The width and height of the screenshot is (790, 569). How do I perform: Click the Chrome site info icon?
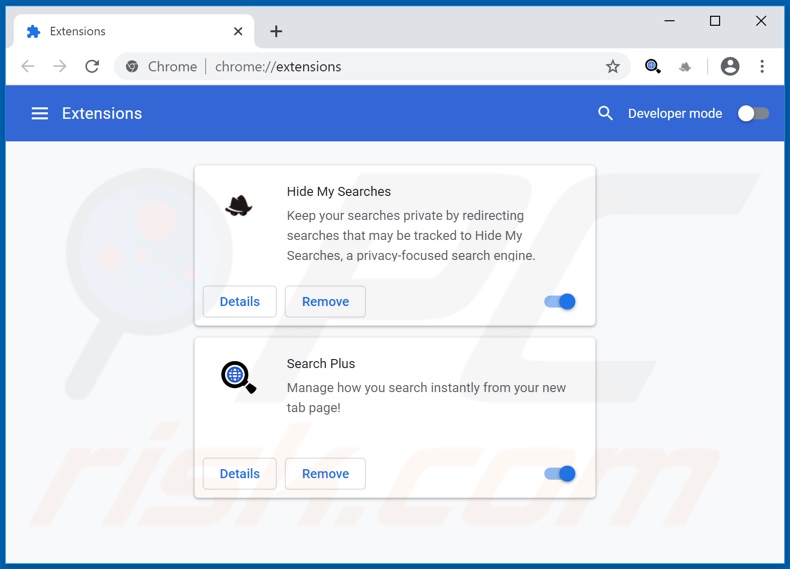click(132, 66)
